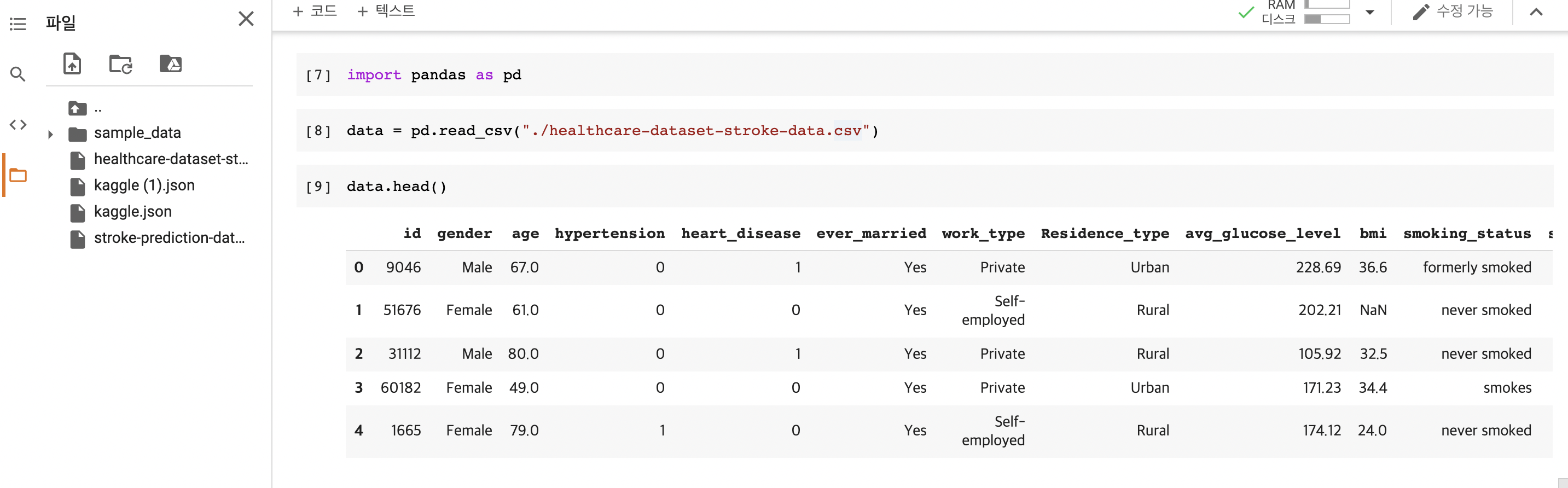
Task: Add a new text cell
Action: point(386,11)
